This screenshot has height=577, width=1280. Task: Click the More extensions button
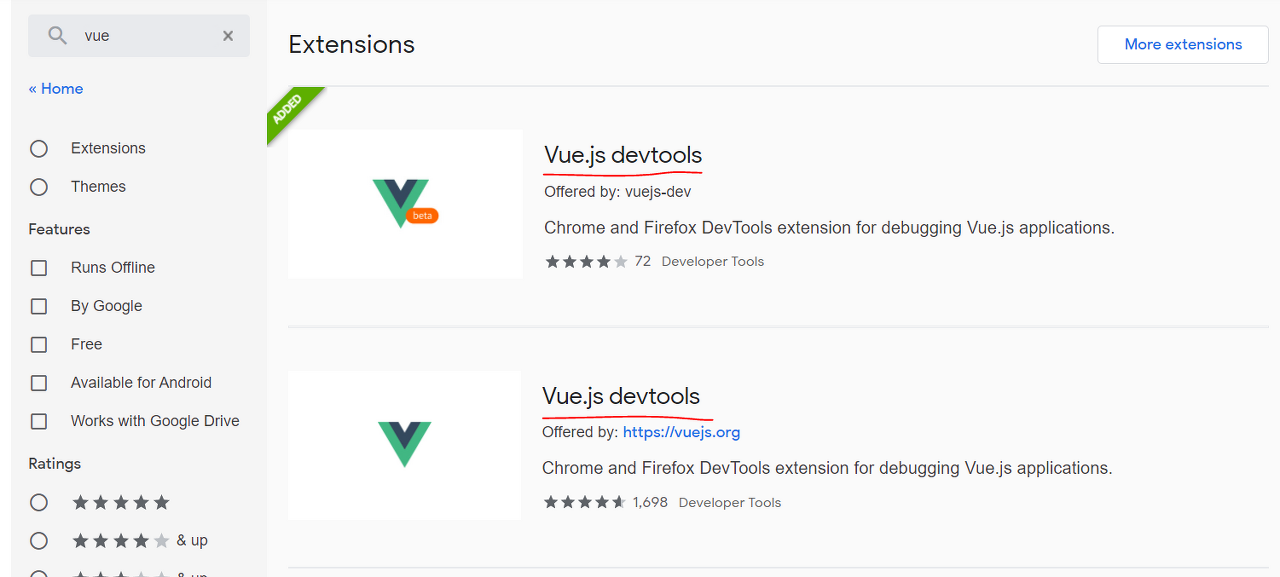click(x=1182, y=45)
